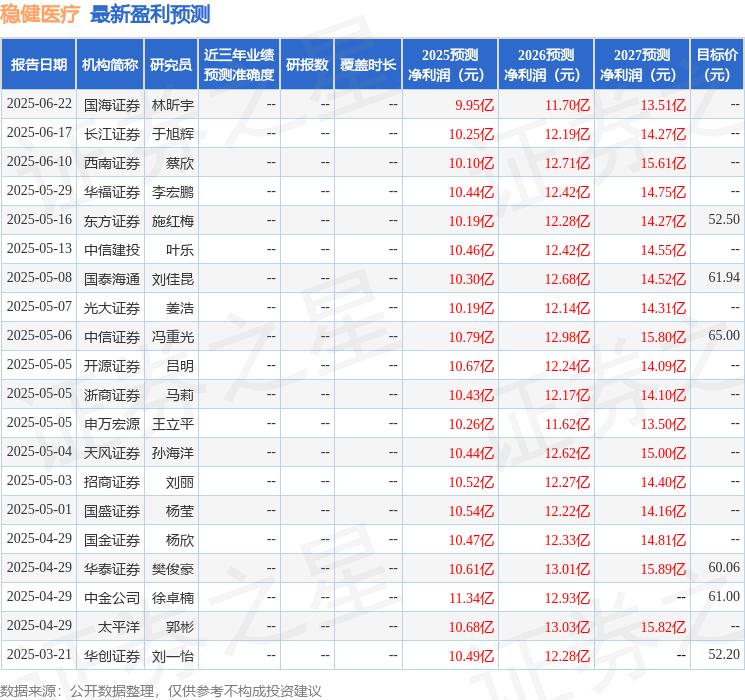
Task: Select target price 65.00
Action: click(x=724, y=336)
